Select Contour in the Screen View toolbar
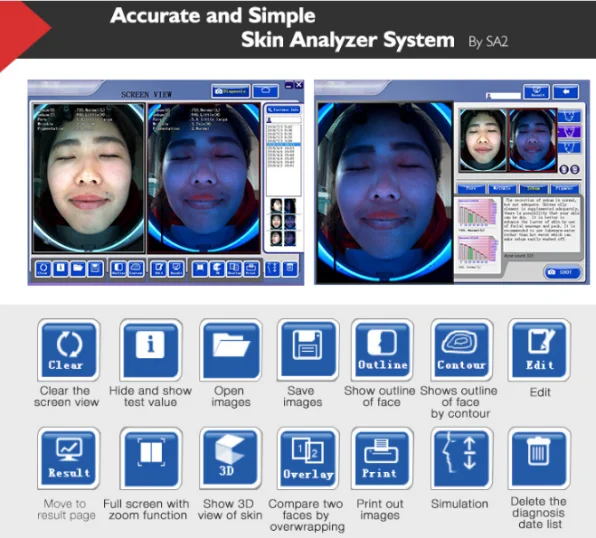The image size is (596, 538). (136, 269)
